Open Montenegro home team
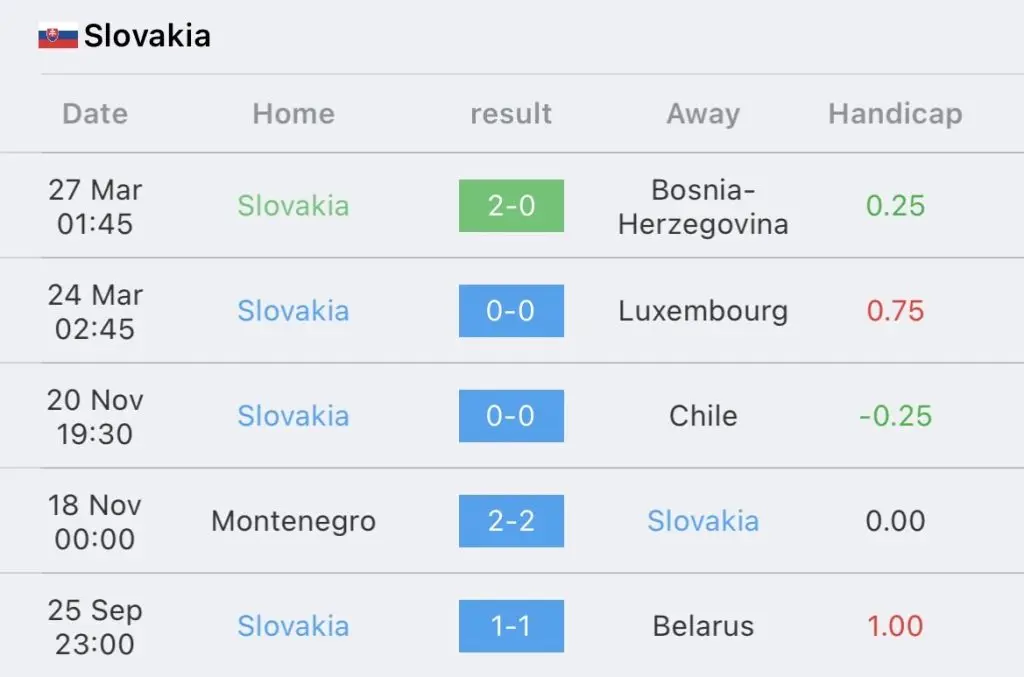Viewport: 1024px width, 677px height. click(x=294, y=522)
